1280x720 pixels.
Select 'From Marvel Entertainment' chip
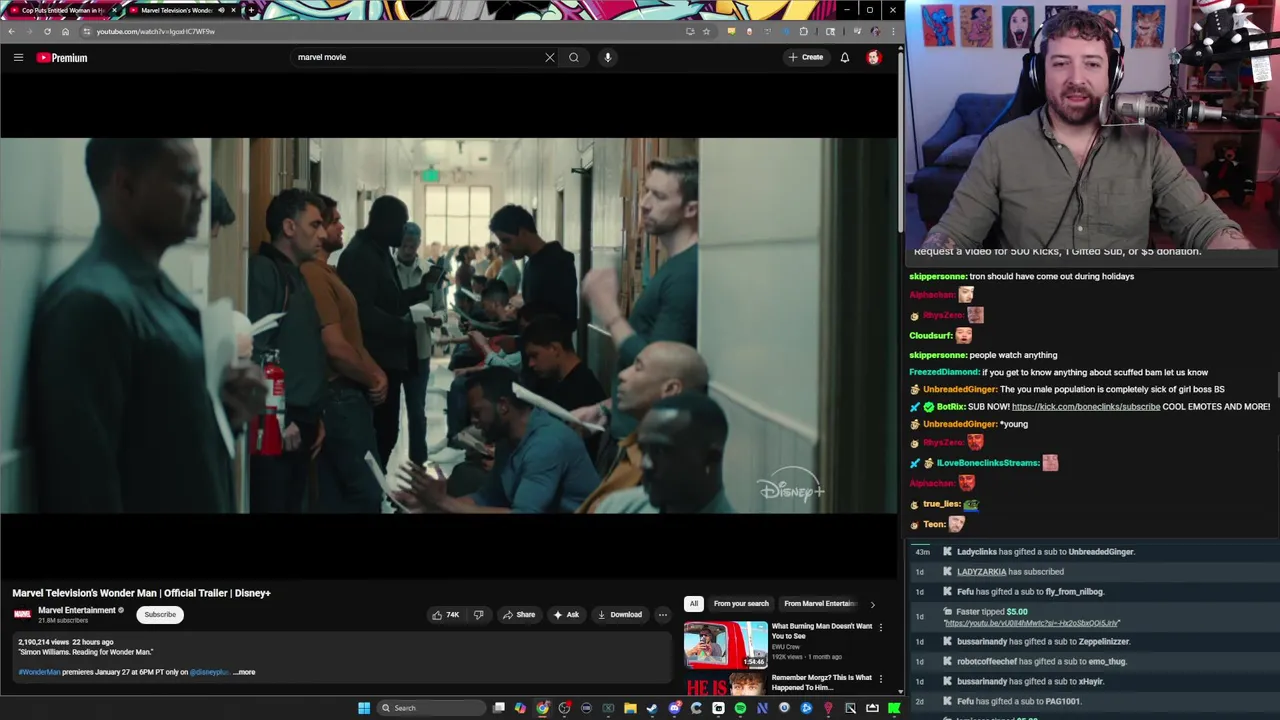tap(820, 604)
